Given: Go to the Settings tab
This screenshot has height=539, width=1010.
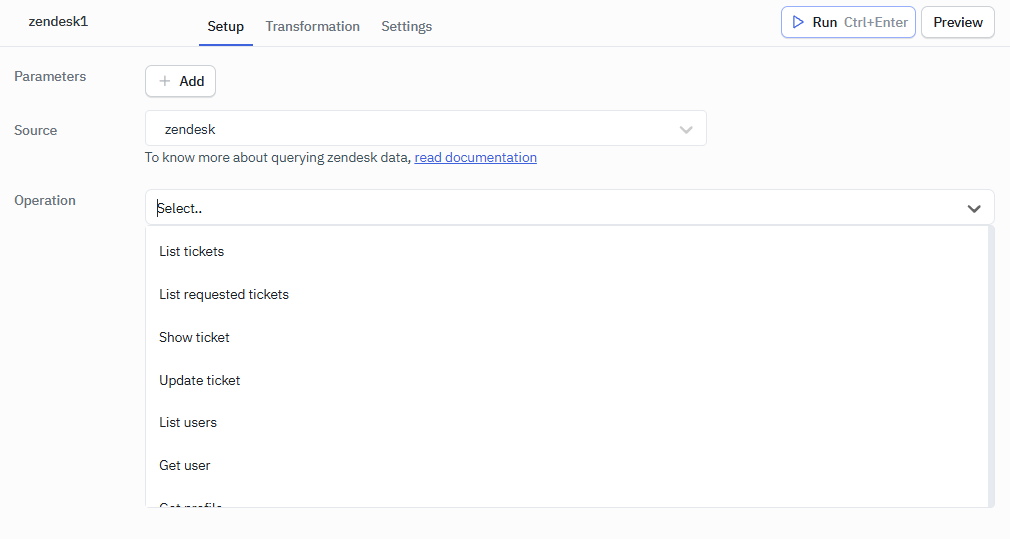Looking at the screenshot, I should [x=406, y=26].
